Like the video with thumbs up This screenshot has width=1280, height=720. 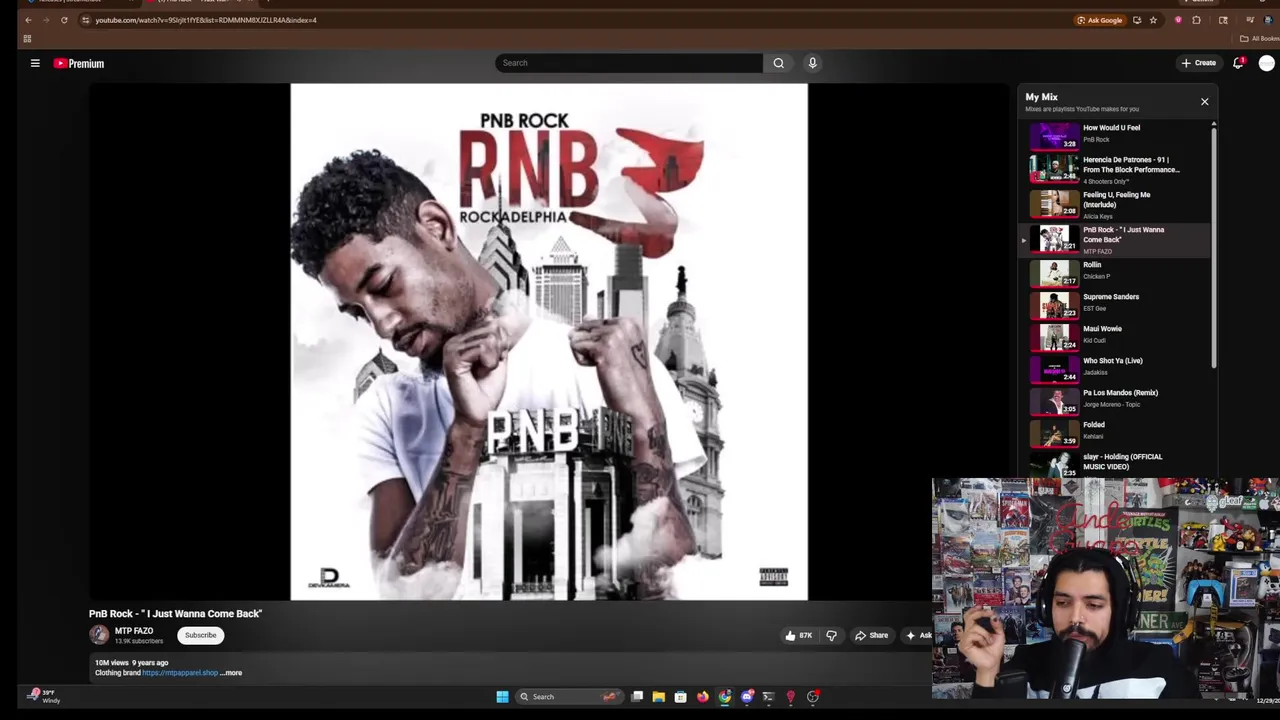pyautogui.click(x=799, y=635)
